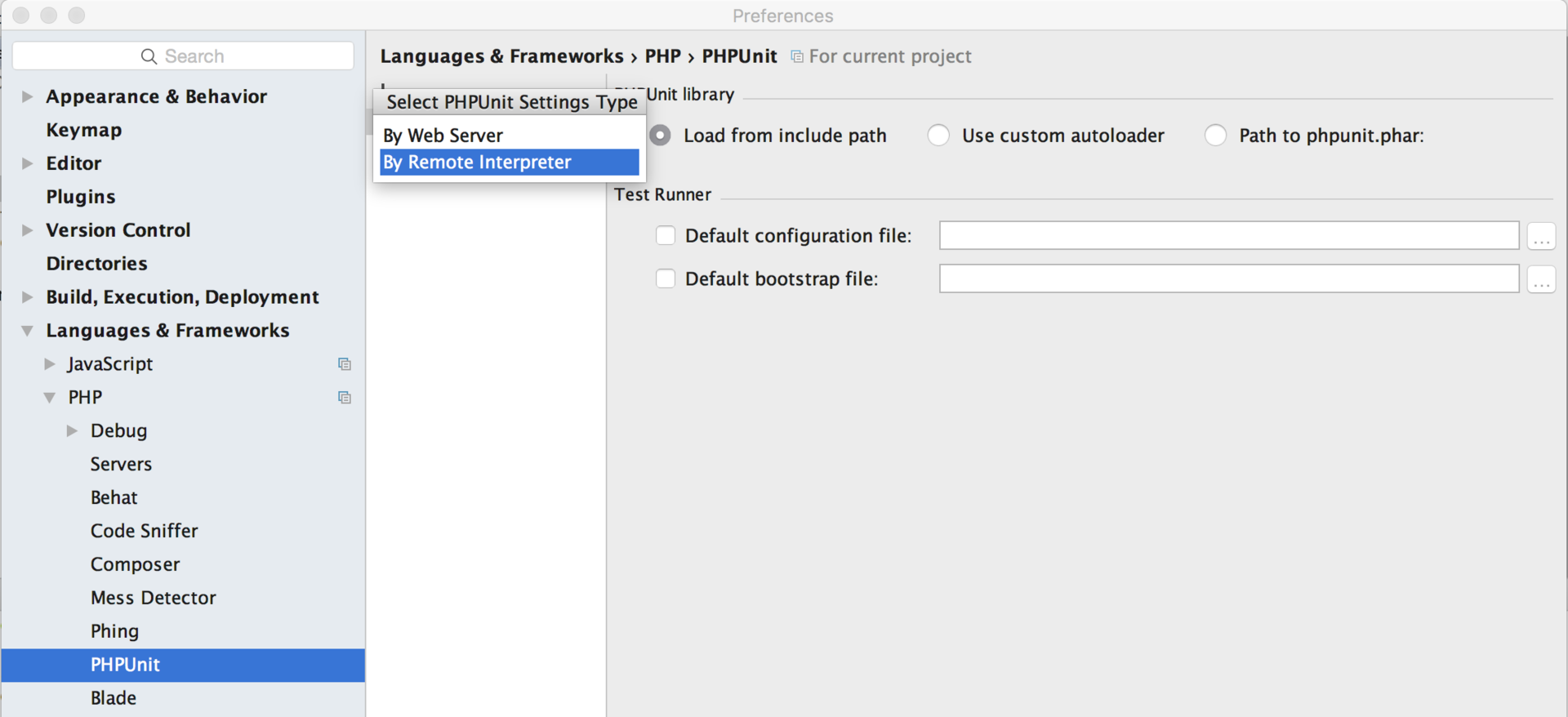Expand the Debug node
1568x717 pixels.
coord(72,431)
